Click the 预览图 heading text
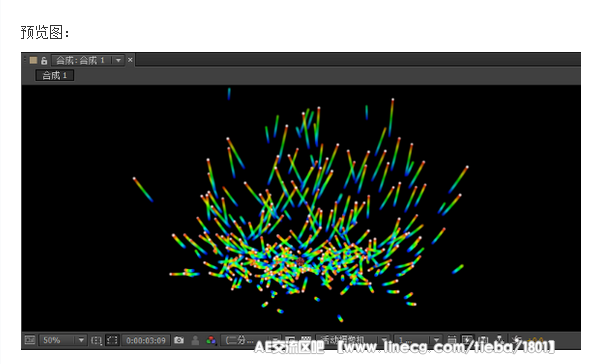590x364 pixels. tap(45, 32)
